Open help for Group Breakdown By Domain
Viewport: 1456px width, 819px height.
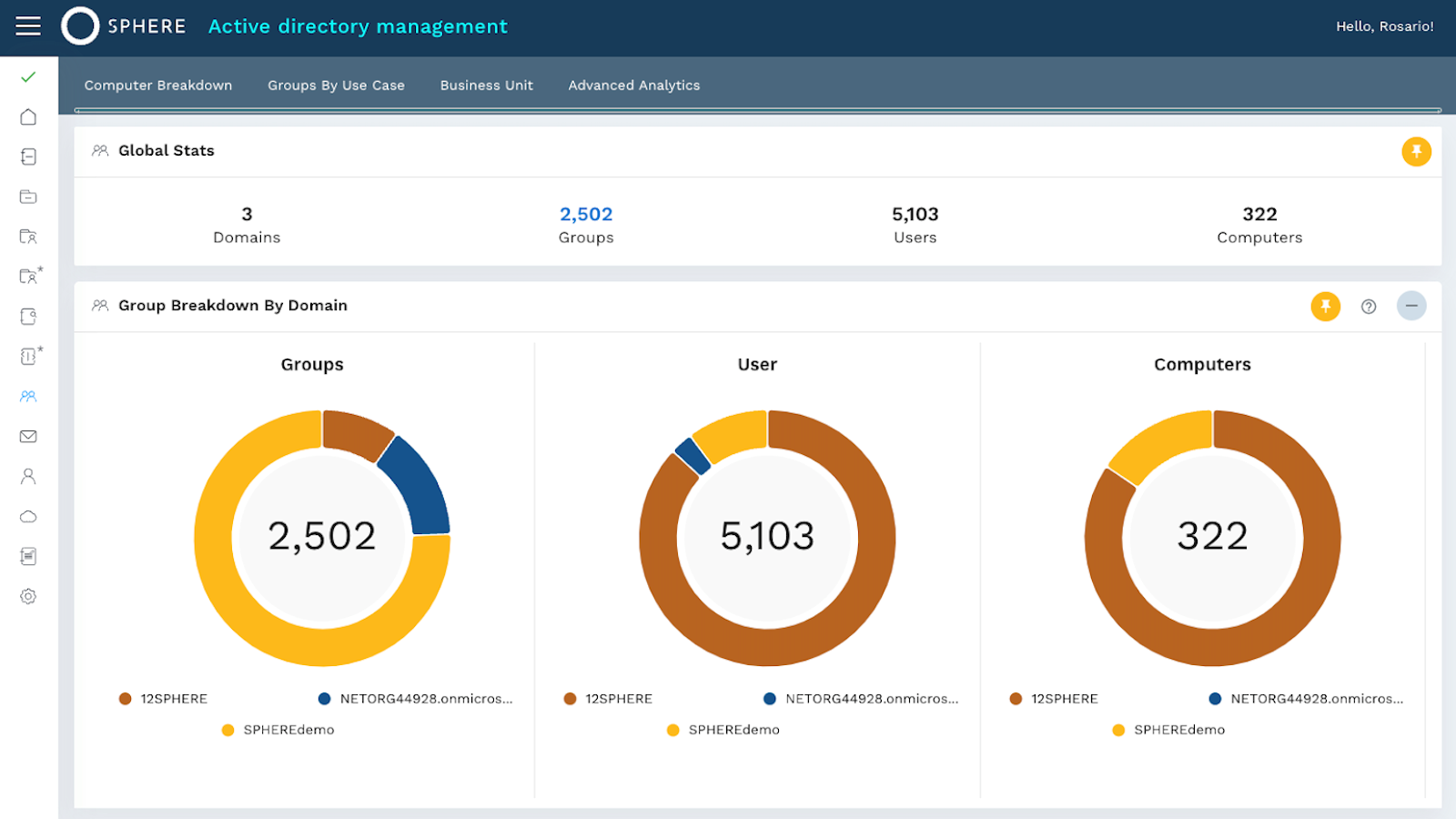(1368, 307)
